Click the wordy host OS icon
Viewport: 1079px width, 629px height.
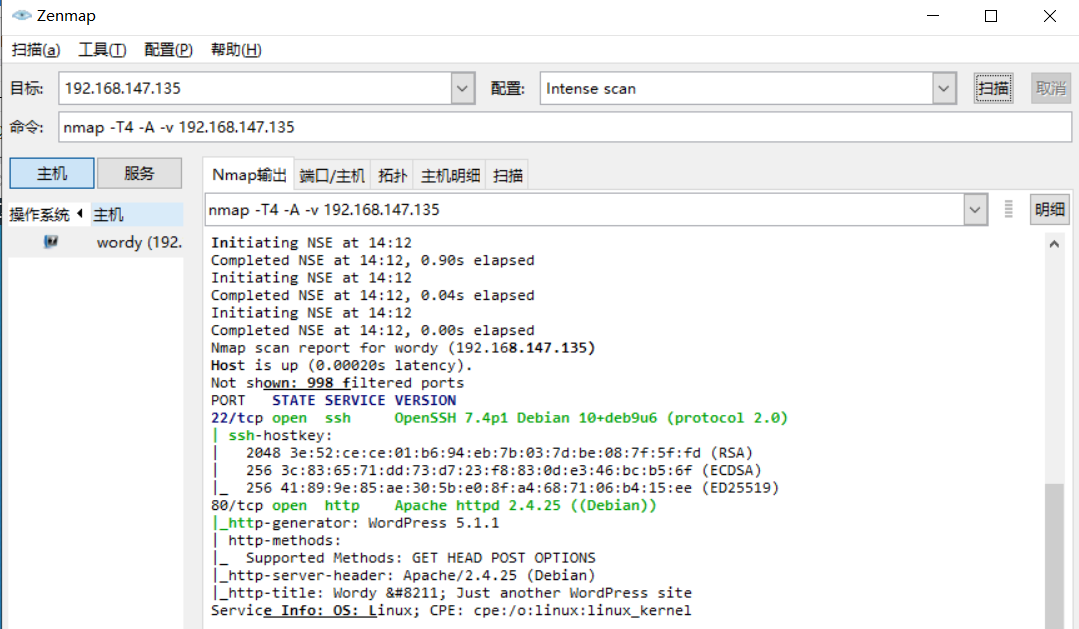[x=51, y=242]
